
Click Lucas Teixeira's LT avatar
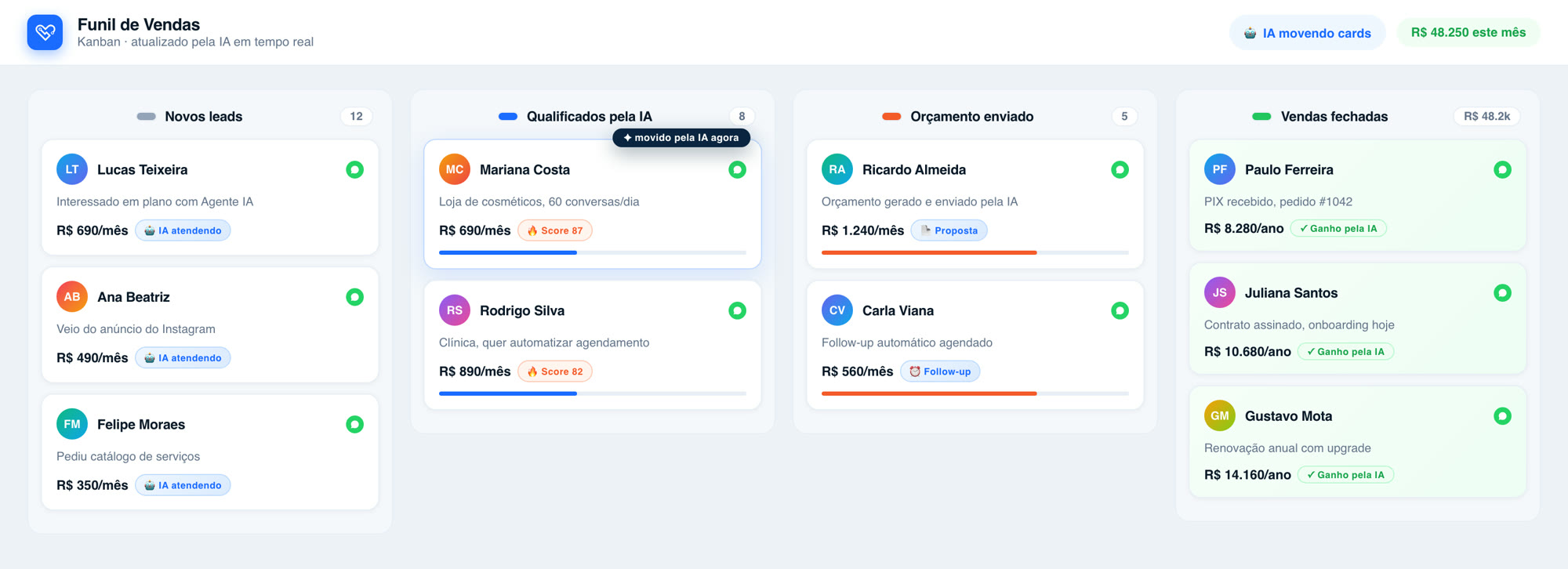coord(72,169)
